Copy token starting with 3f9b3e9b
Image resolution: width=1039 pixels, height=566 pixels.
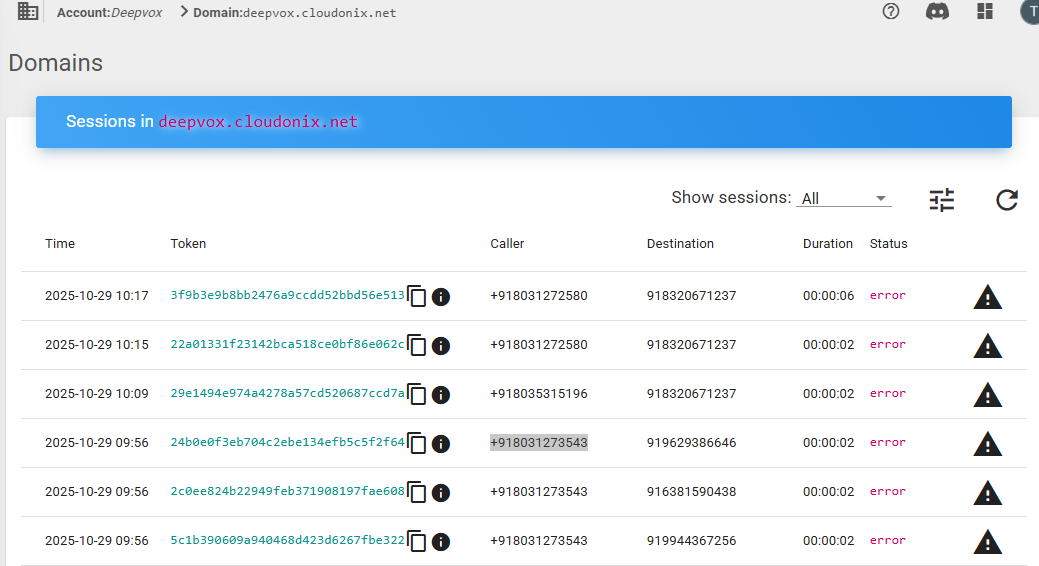(417, 296)
